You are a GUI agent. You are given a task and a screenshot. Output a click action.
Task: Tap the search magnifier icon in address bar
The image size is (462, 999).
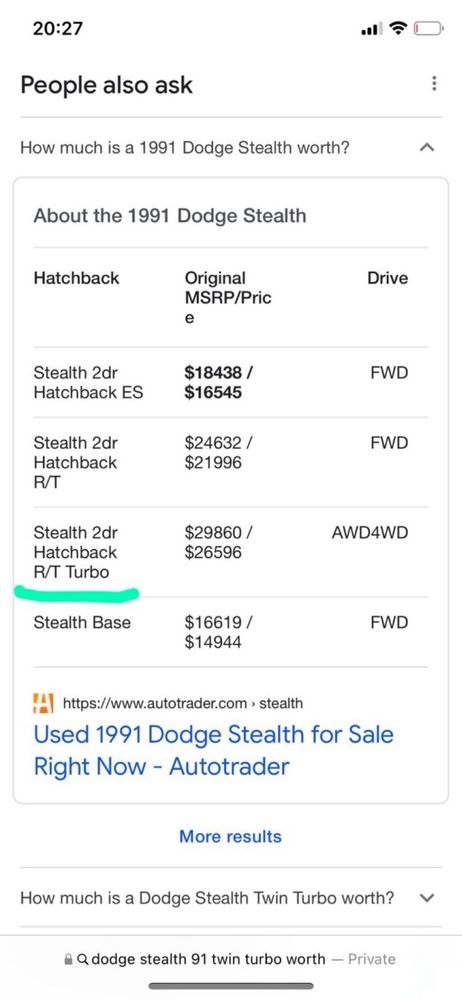82,959
